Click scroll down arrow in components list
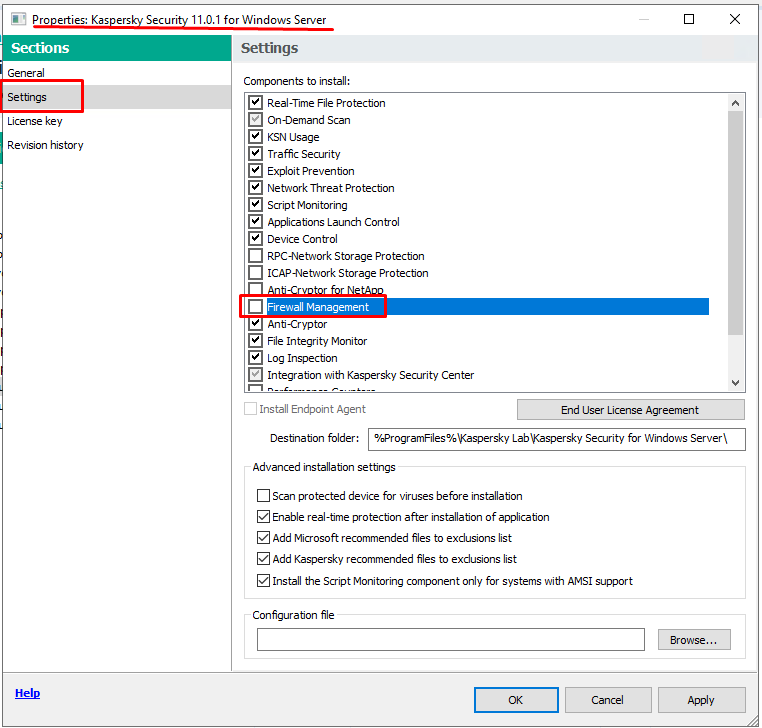Image resolution: width=762 pixels, height=728 pixels. point(735,383)
